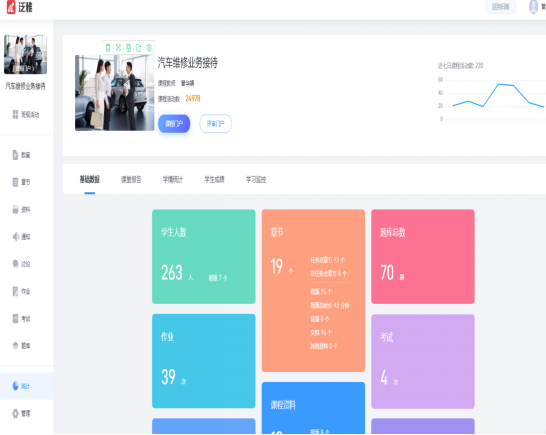The height and width of the screenshot is (435, 546).
Task: Open 管理 with the gear icon
Action: click(x=22, y=413)
